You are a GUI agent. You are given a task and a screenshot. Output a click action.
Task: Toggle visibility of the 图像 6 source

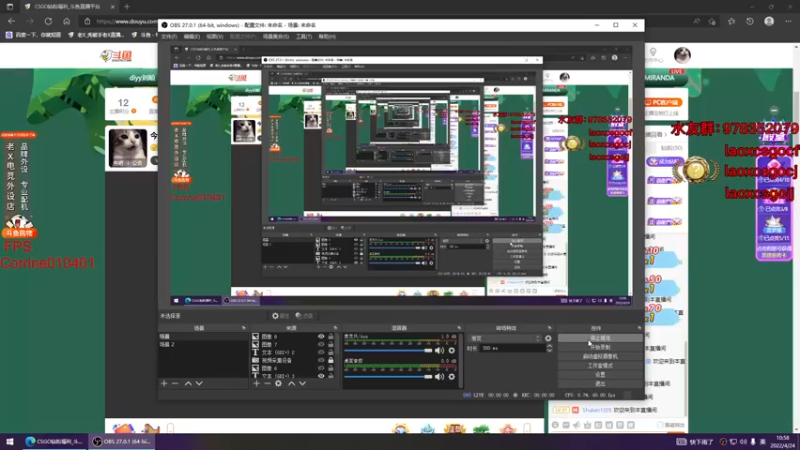coord(321,368)
